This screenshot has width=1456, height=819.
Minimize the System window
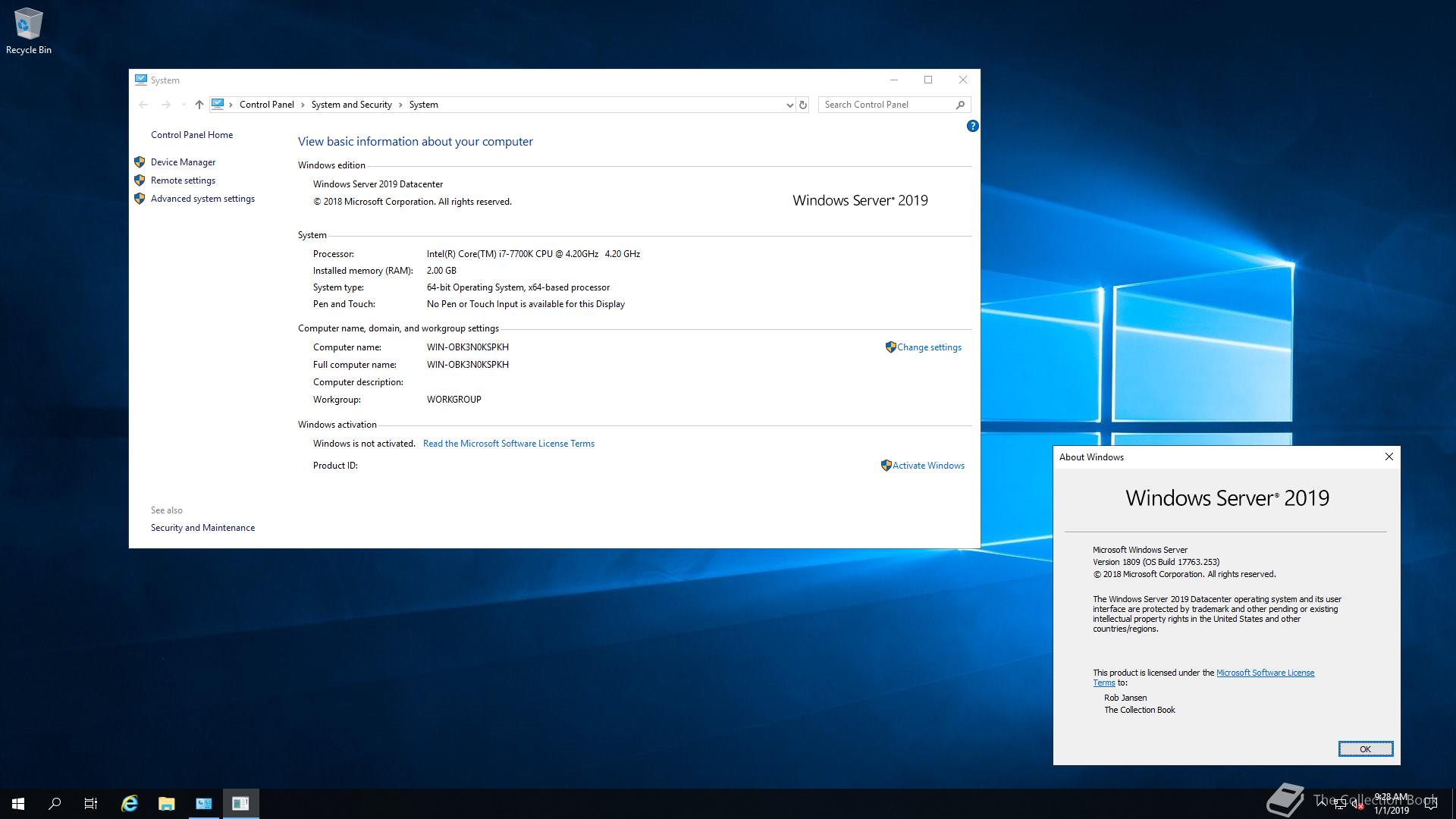pos(894,80)
